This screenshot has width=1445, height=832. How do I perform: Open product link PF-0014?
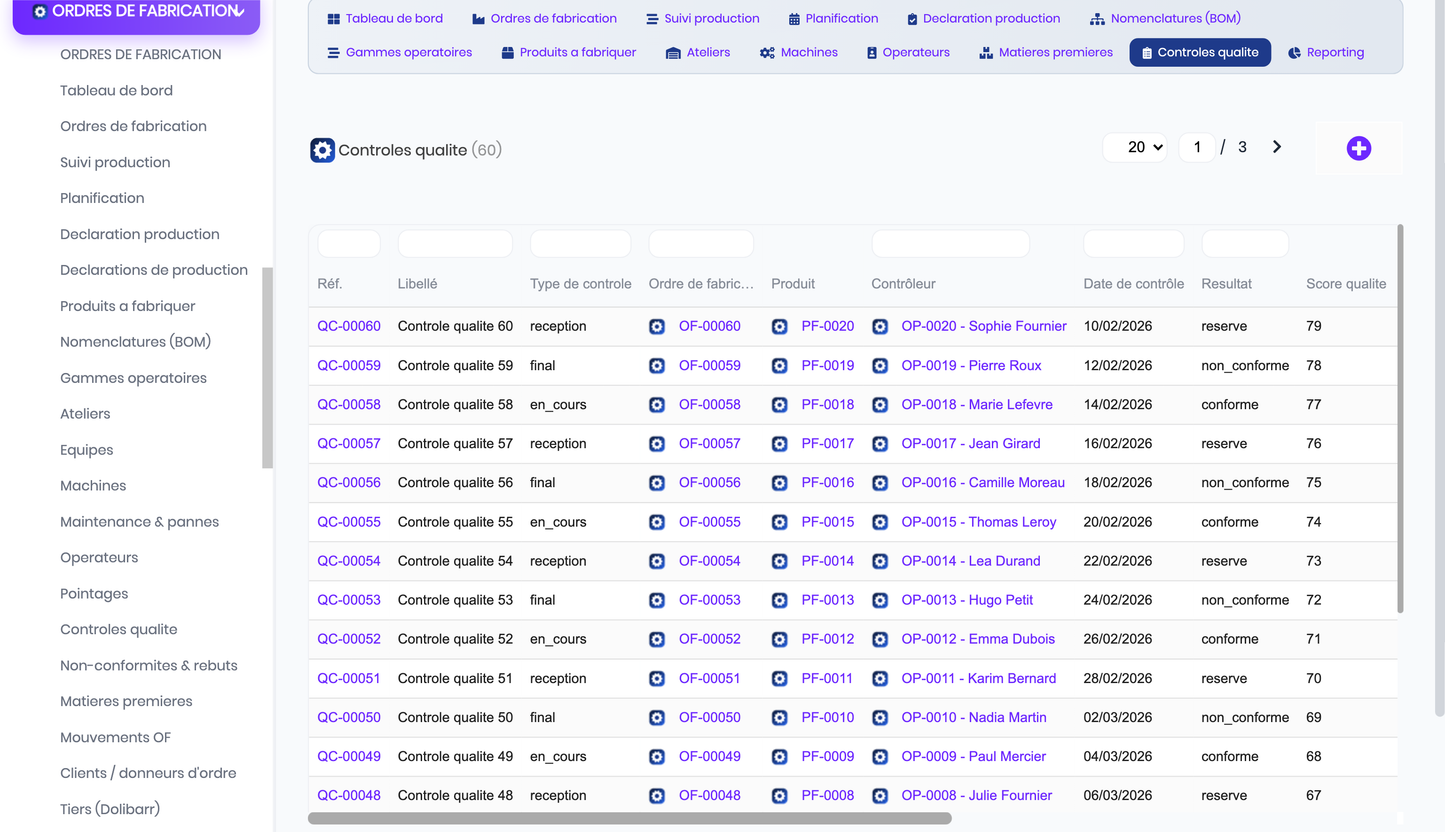pos(828,561)
